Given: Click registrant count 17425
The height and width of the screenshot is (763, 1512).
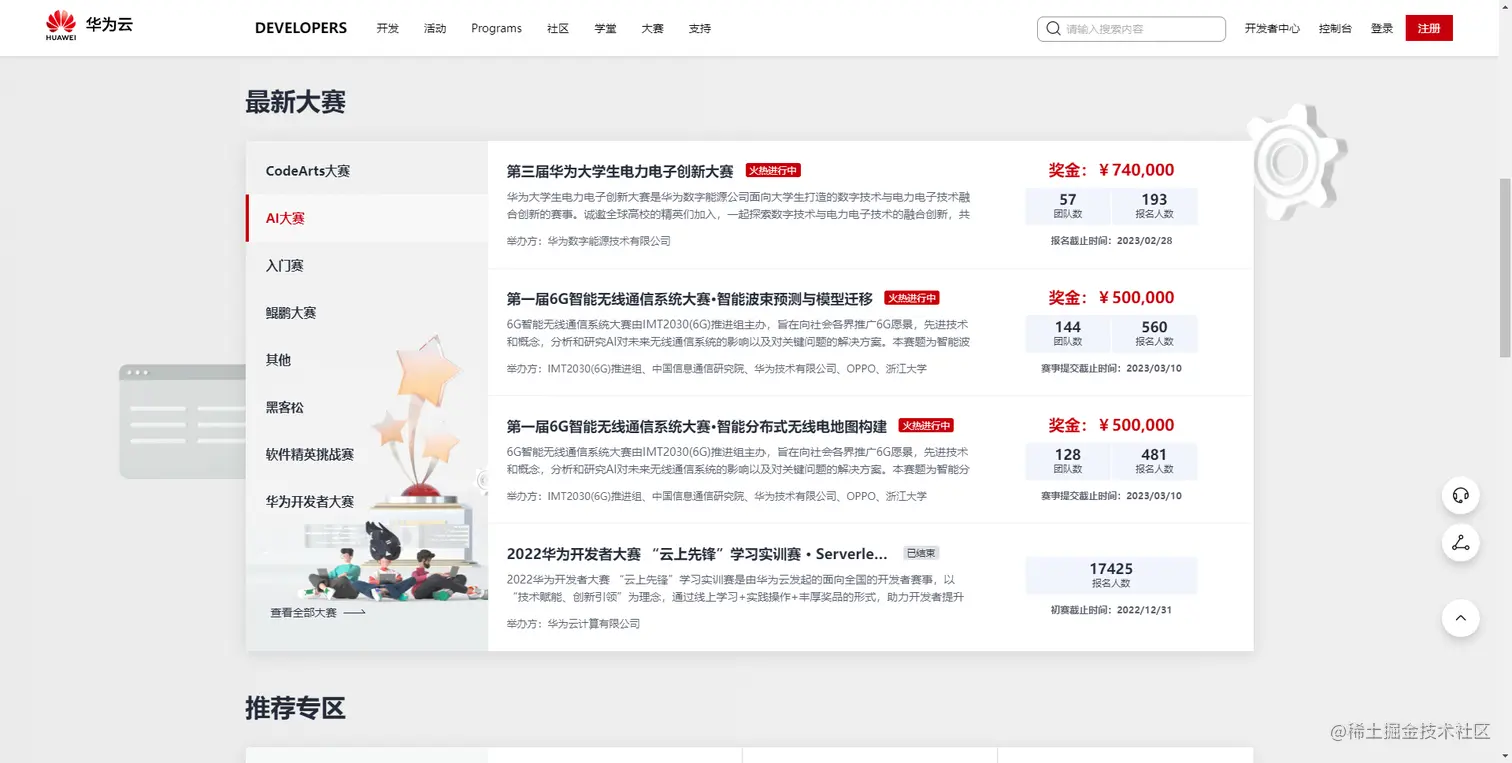Looking at the screenshot, I should point(1111,569).
